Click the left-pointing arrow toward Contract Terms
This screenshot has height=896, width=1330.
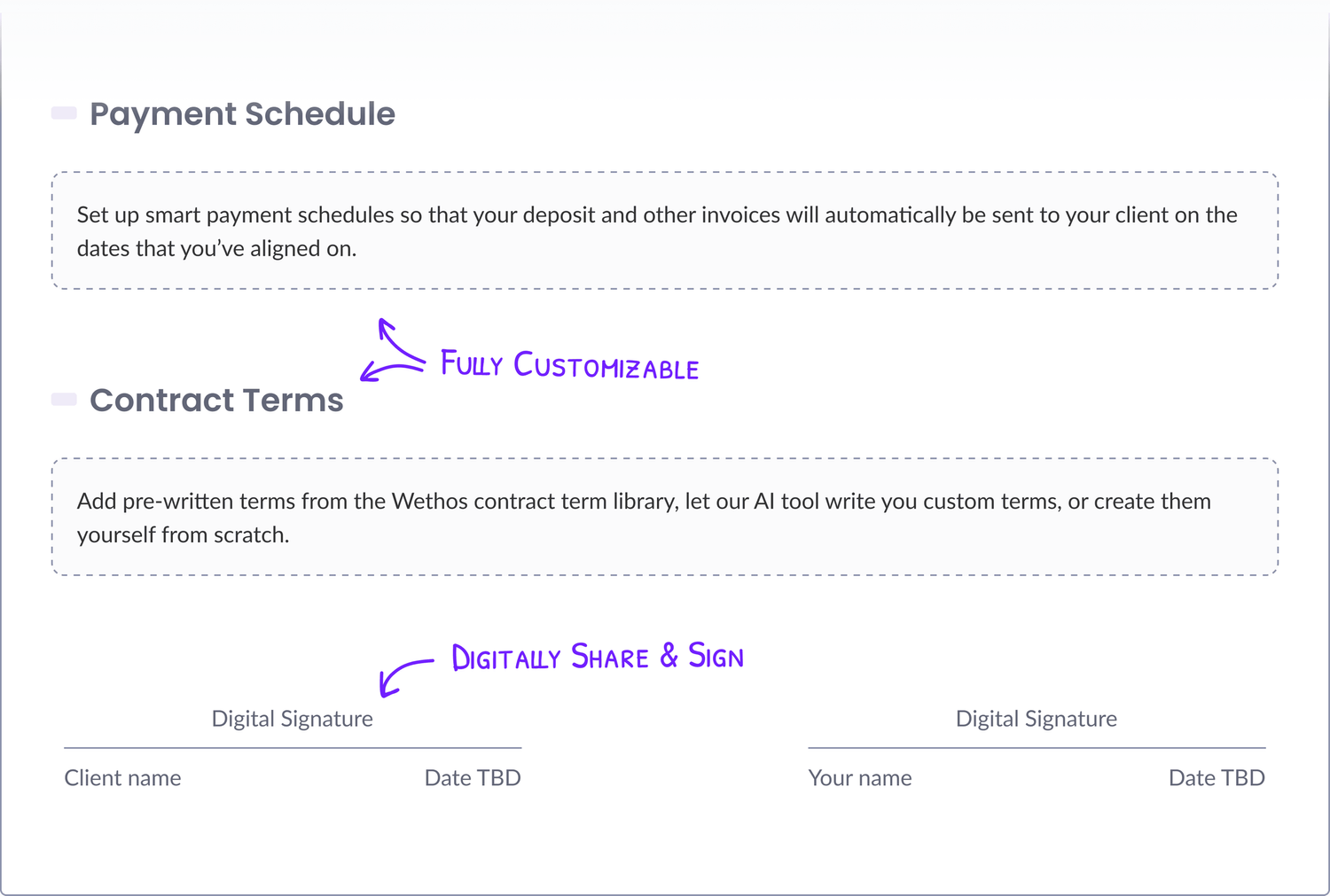click(390, 371)
